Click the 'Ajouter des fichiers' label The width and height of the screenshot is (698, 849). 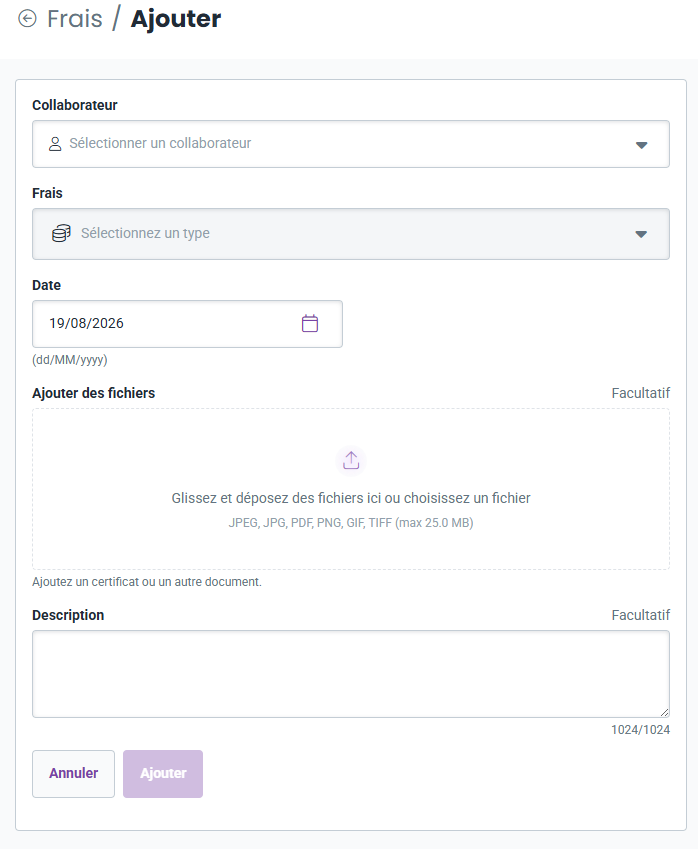(x=94, y=393)
